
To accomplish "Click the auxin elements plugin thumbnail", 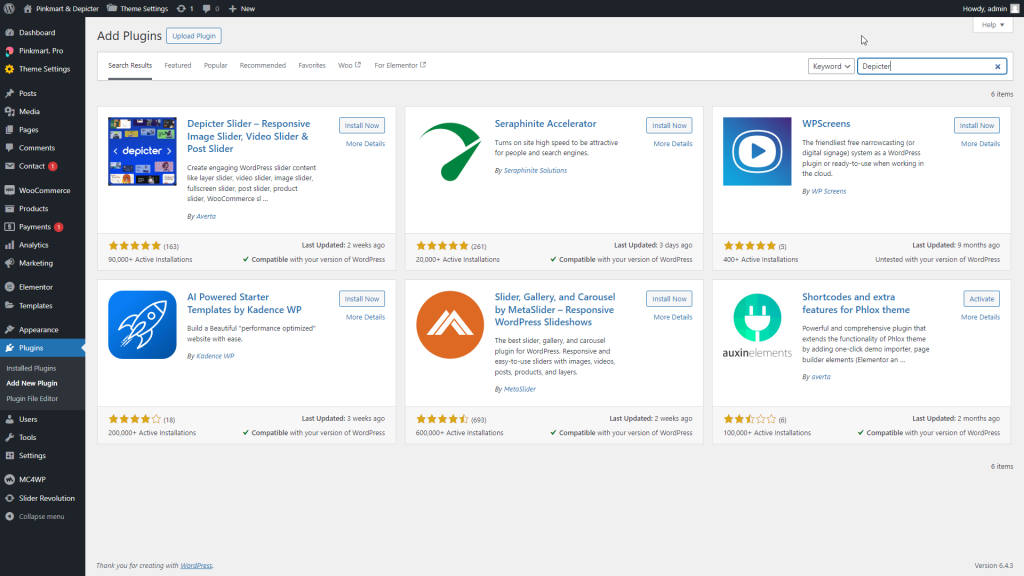I will [x=757, y=325].
